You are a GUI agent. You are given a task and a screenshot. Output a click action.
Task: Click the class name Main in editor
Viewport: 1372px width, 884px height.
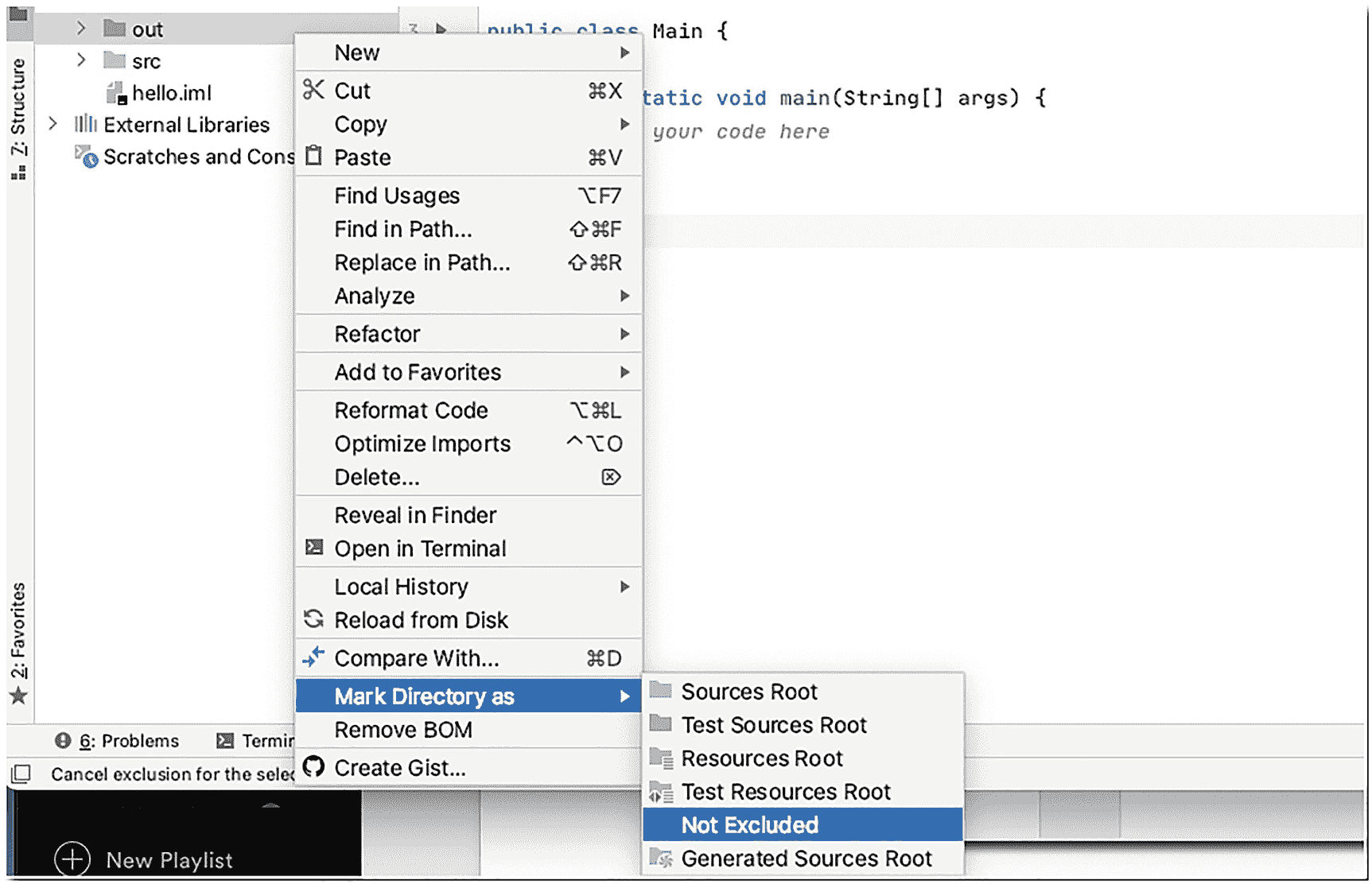point(677,31)
